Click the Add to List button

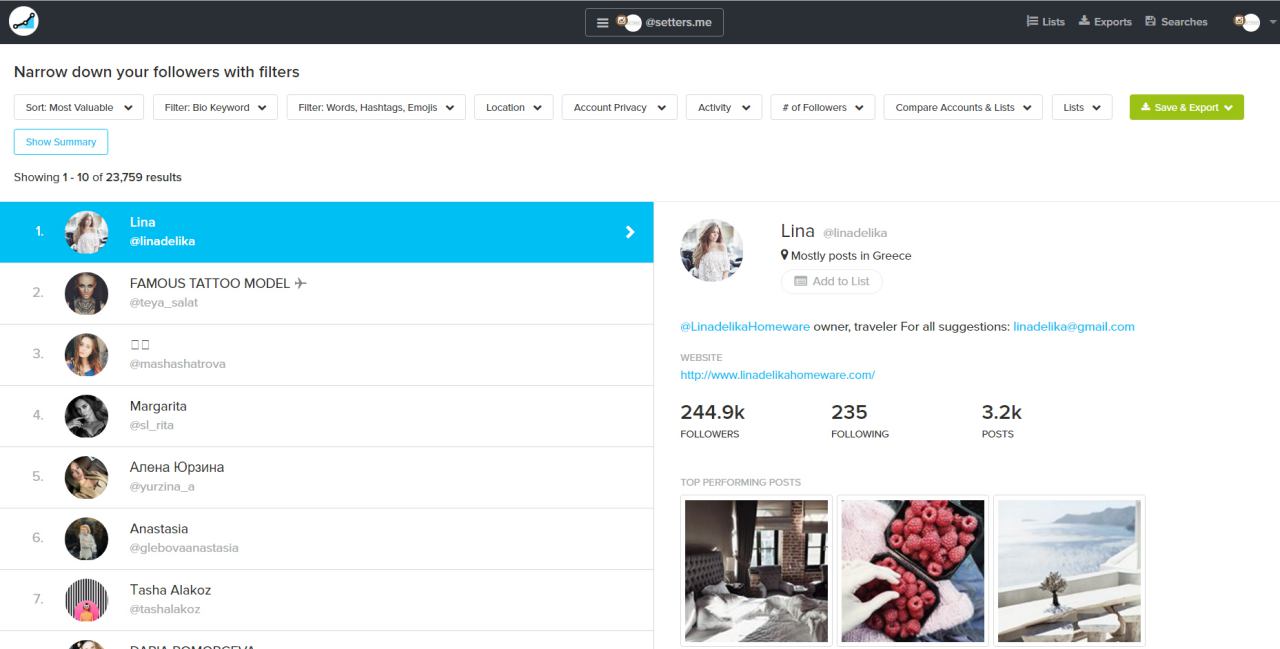click(832, 281)
